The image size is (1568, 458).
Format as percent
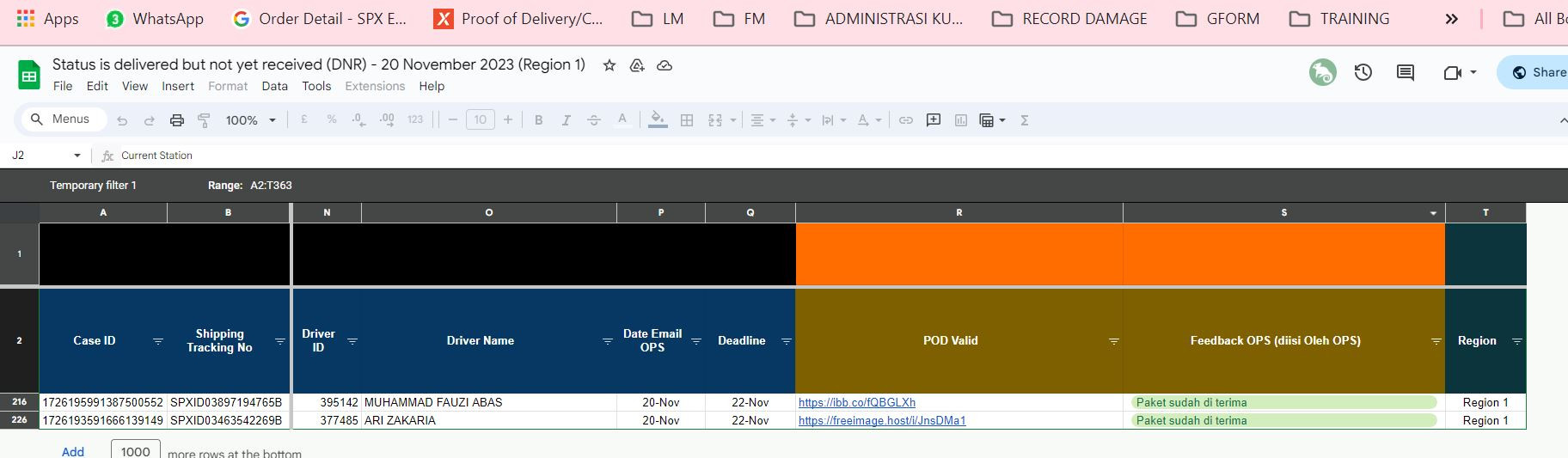pos(332,120)
